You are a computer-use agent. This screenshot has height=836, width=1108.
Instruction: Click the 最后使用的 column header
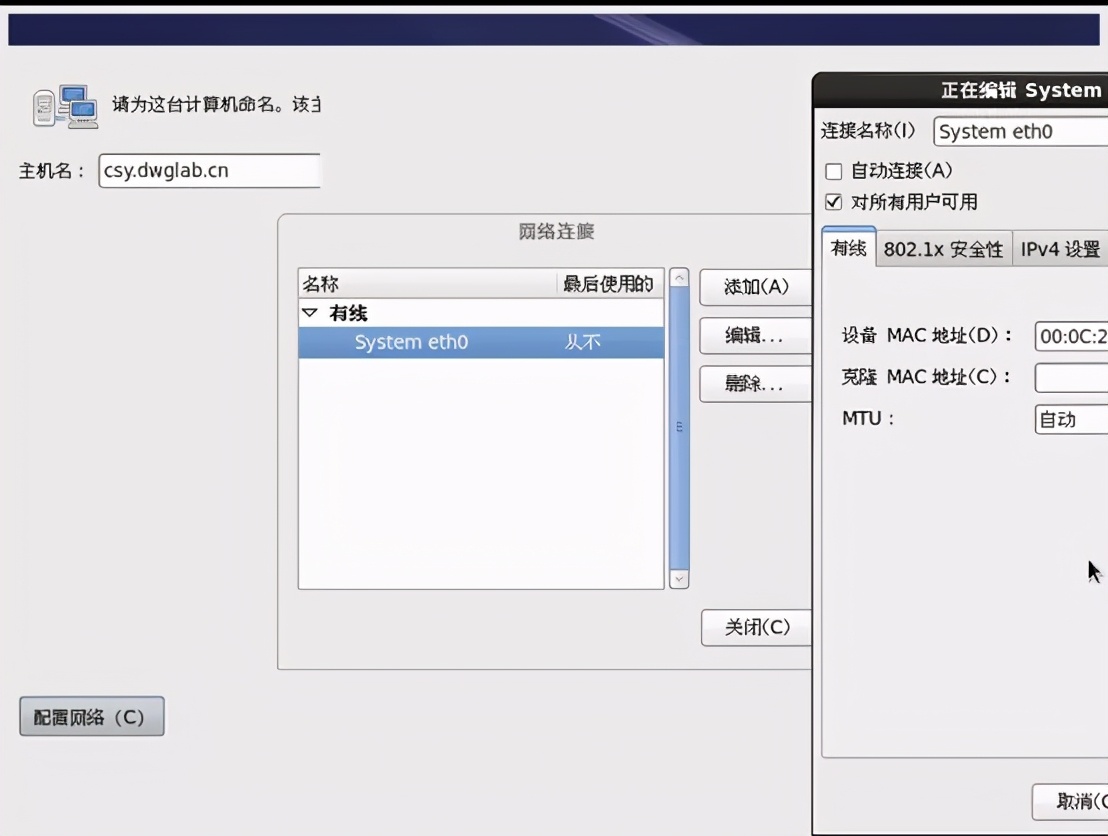611,284
